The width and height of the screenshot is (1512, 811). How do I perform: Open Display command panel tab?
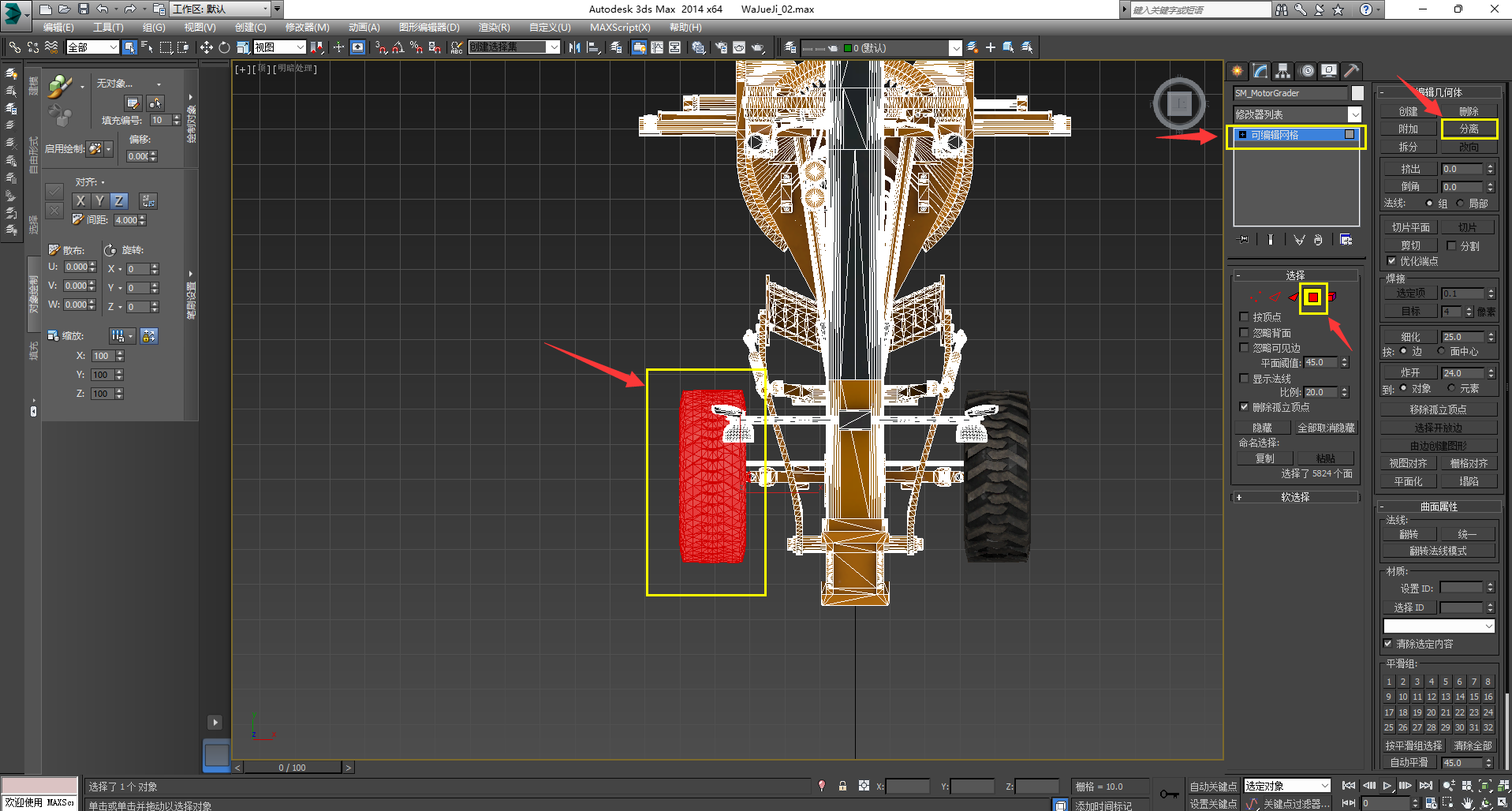(1329, 71)
